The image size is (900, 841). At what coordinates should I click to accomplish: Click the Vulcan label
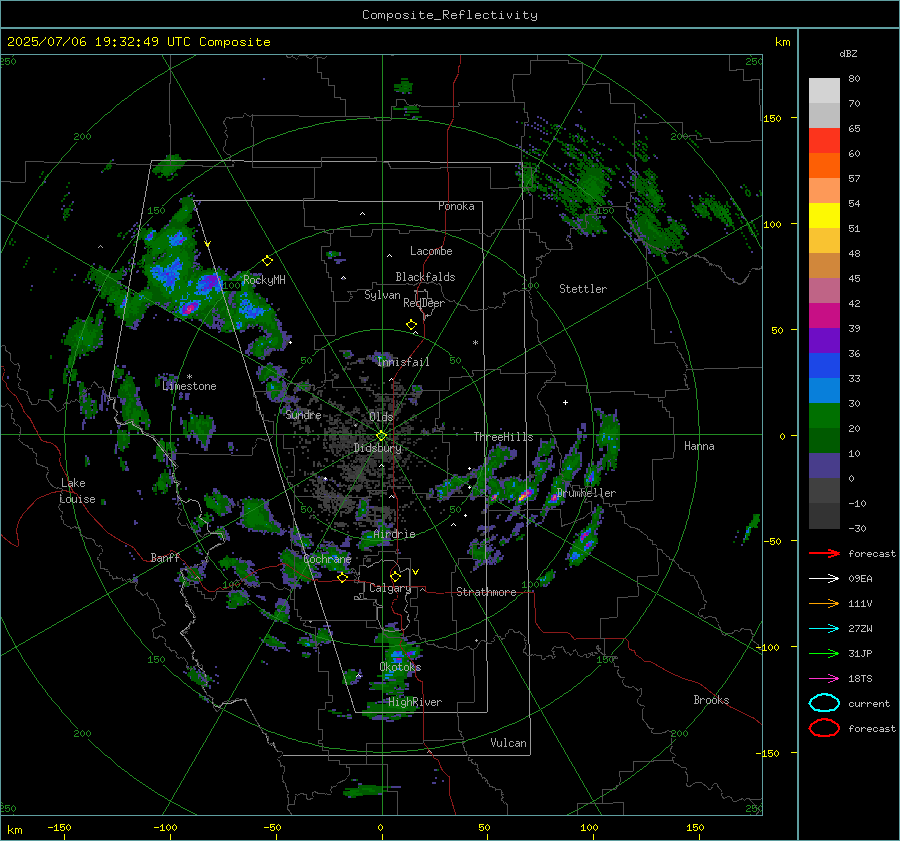[x=508, y=743]
